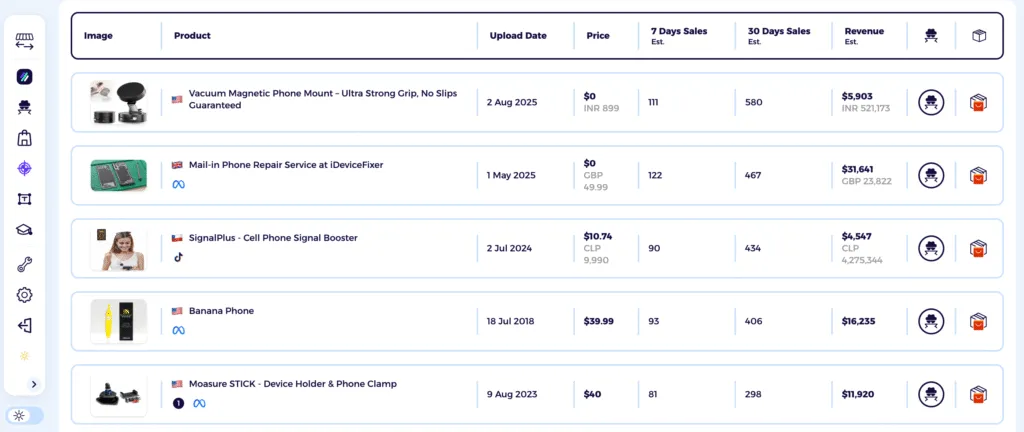Click the logout door icon

click(25, 325)
